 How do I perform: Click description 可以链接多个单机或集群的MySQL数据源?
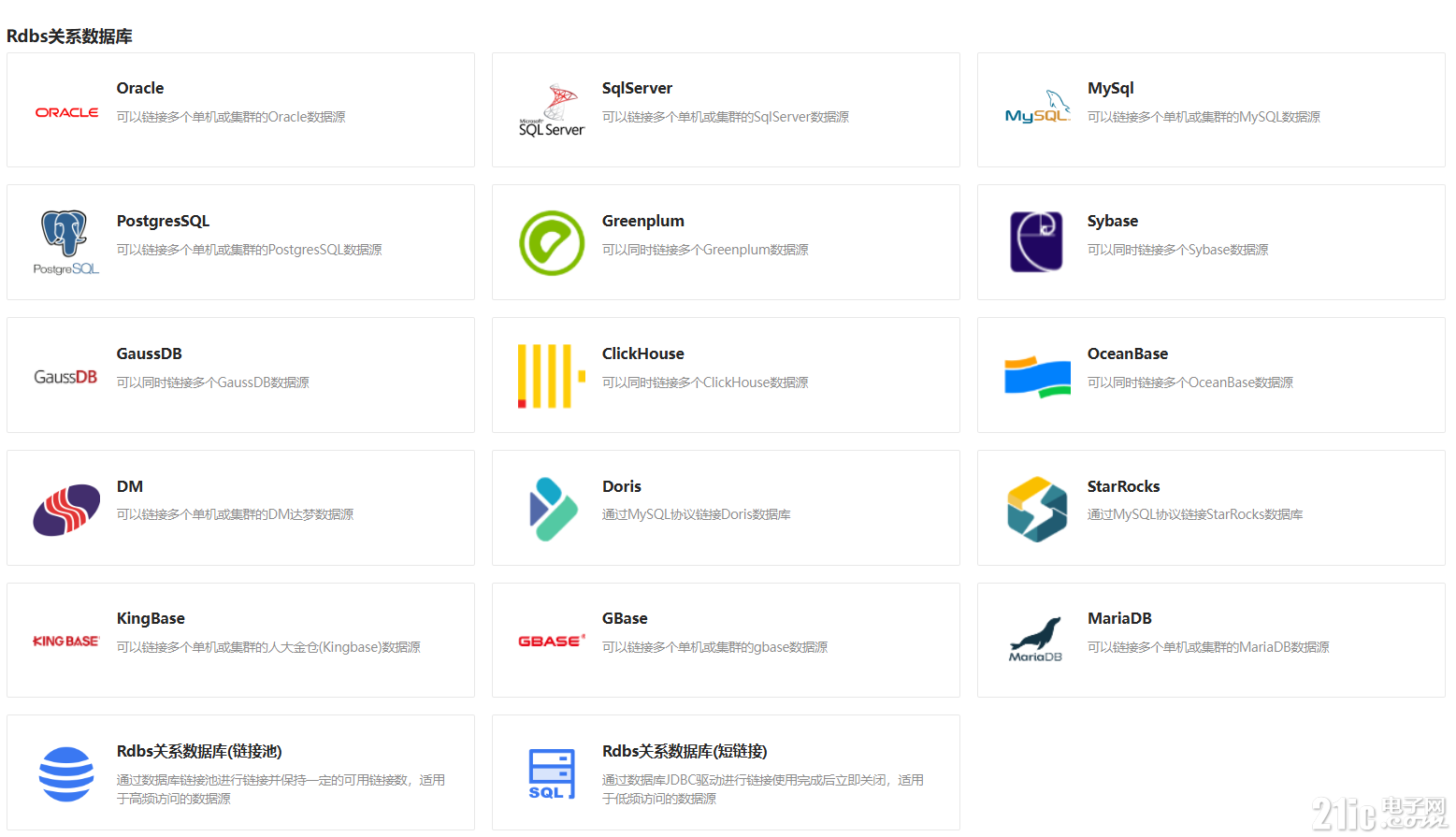(1204, 117)
